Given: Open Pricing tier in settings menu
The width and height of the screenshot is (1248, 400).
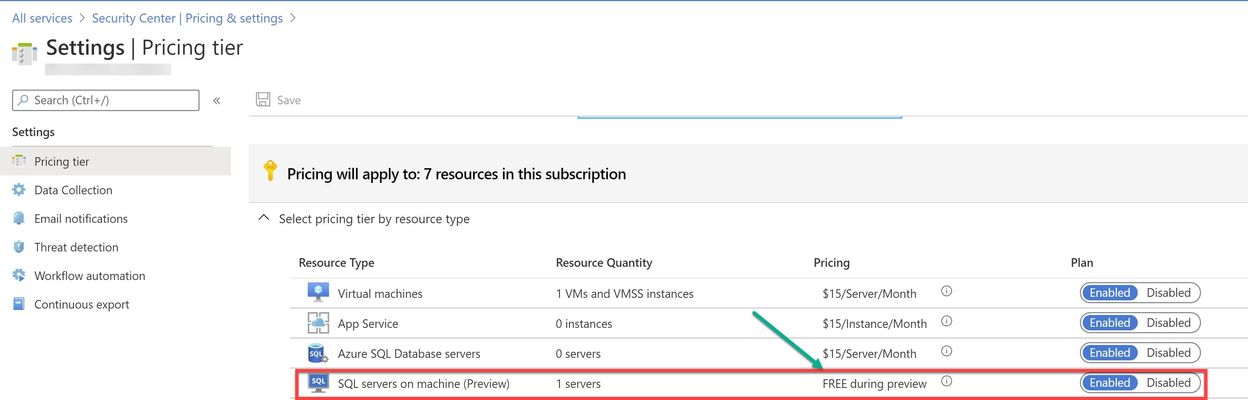Looking at the screenshot, I should click(115, 161).
